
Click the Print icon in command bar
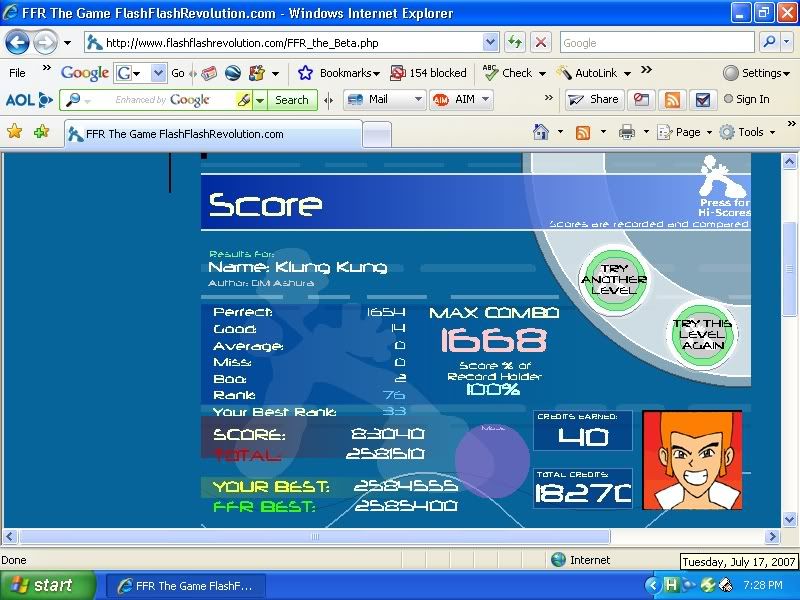click(627, 132)
